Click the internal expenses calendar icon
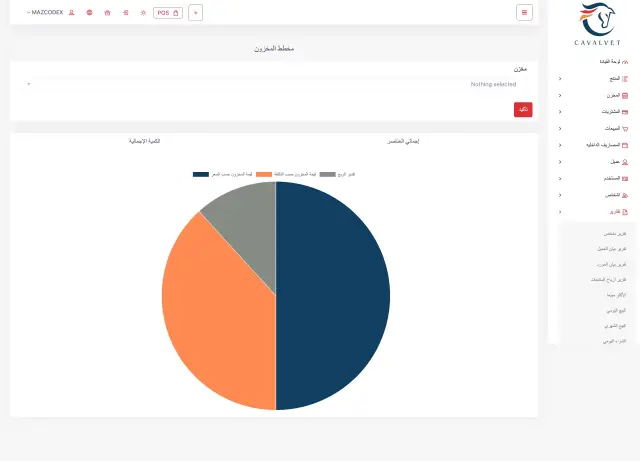The height and width of the screenshot is (461, 640). 625,145
